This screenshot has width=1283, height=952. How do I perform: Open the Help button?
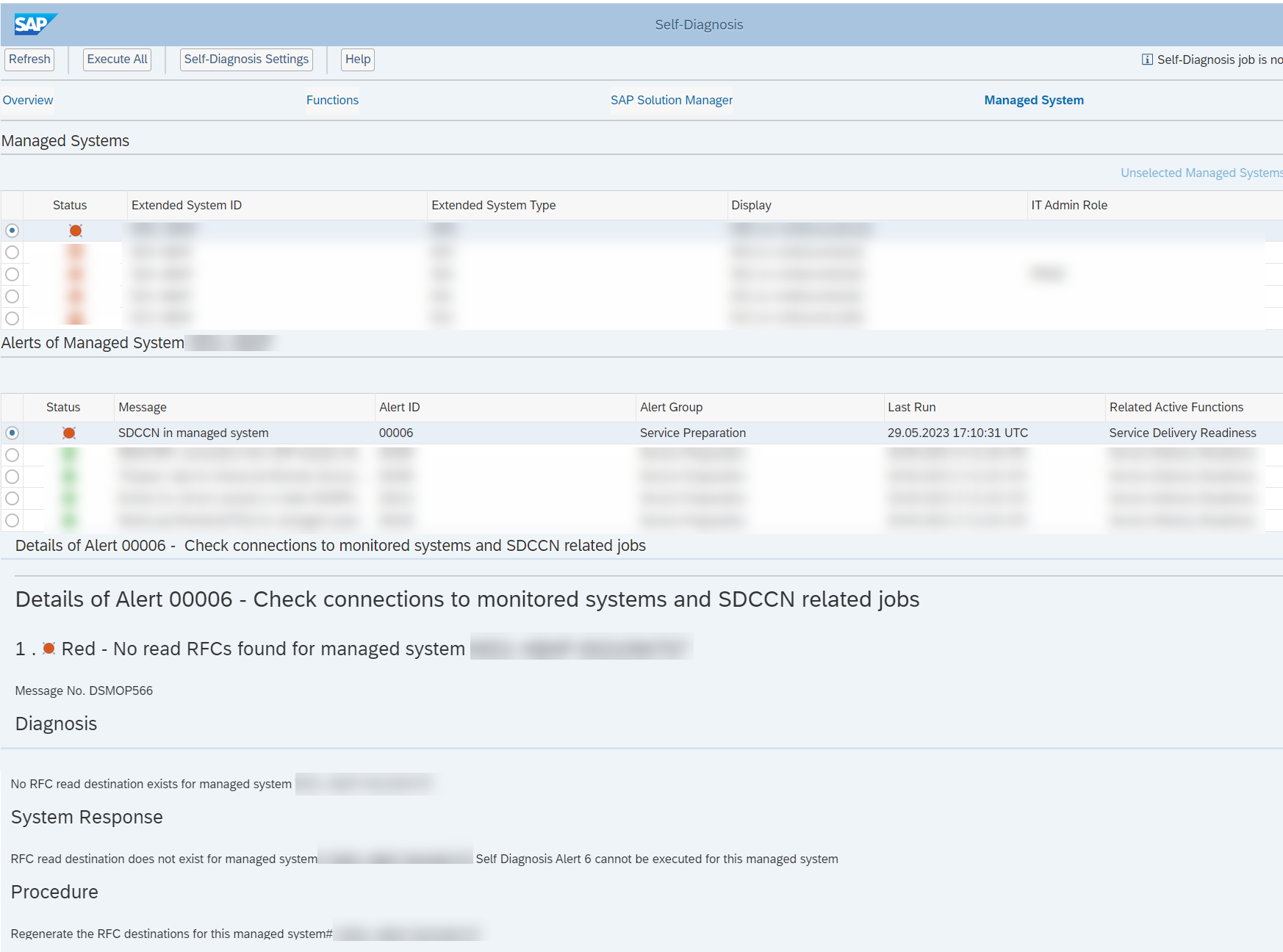point(358,59)
